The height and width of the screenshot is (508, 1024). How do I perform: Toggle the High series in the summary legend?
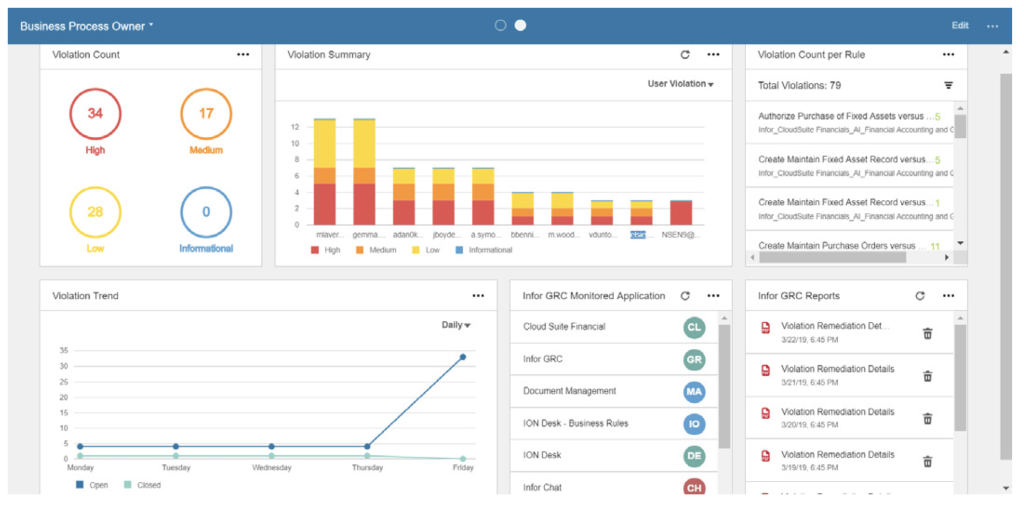click(x=326, y=250)
